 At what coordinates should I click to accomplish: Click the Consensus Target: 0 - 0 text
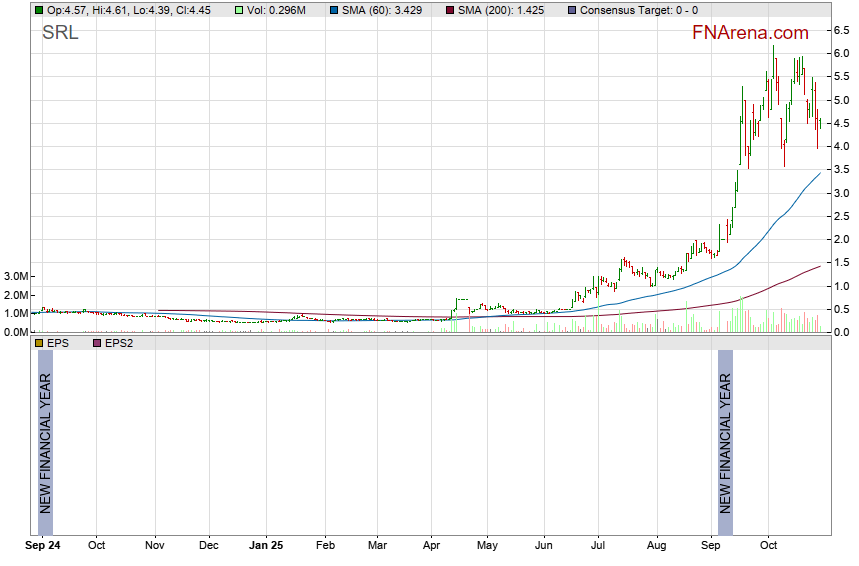[638, 10]
